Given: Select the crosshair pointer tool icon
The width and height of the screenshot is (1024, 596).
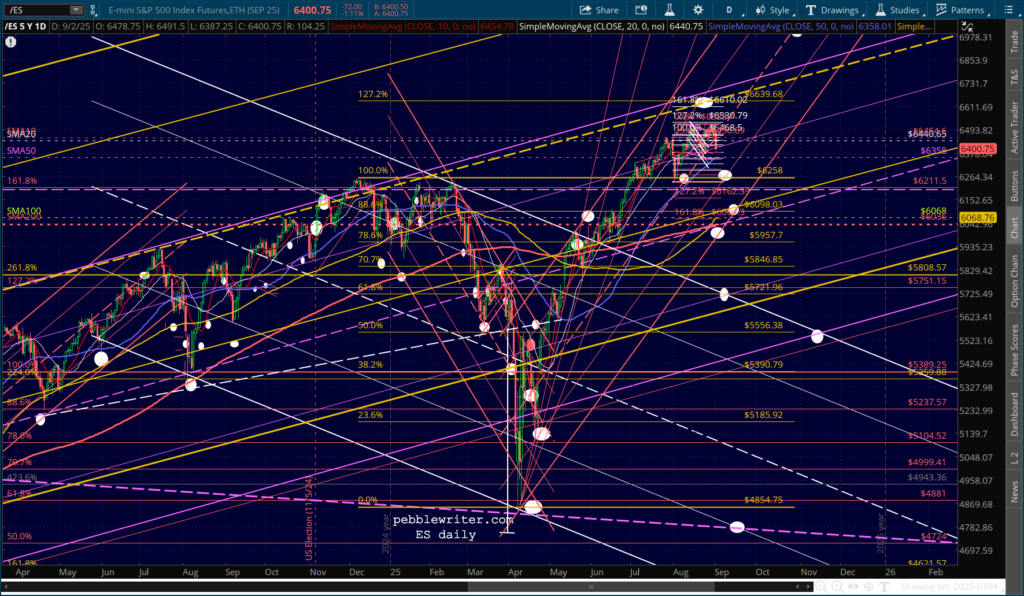Looking at the screenshot, I should (869, 587).
